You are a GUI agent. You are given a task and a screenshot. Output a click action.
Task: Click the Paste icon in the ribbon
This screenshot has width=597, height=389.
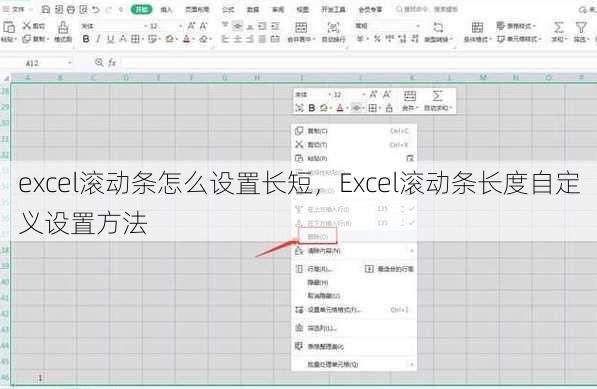point(8,27)
